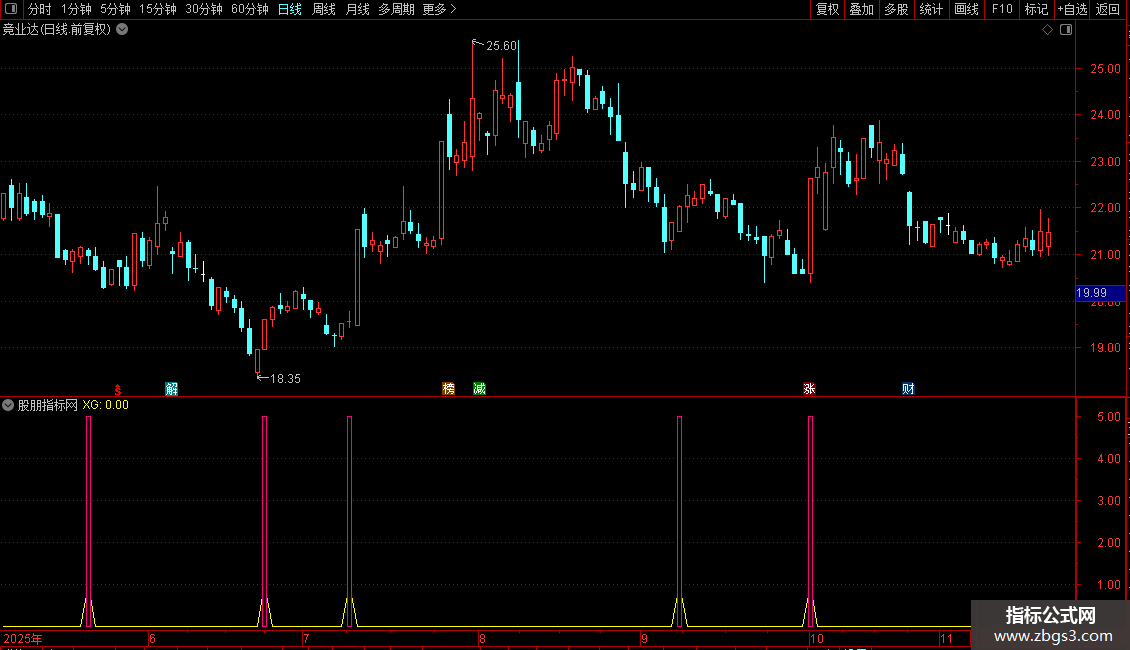The height and width of the screenshot is (650, 1130).
Task: Open the 复权 adjustment button
Action: pos(827,9)
